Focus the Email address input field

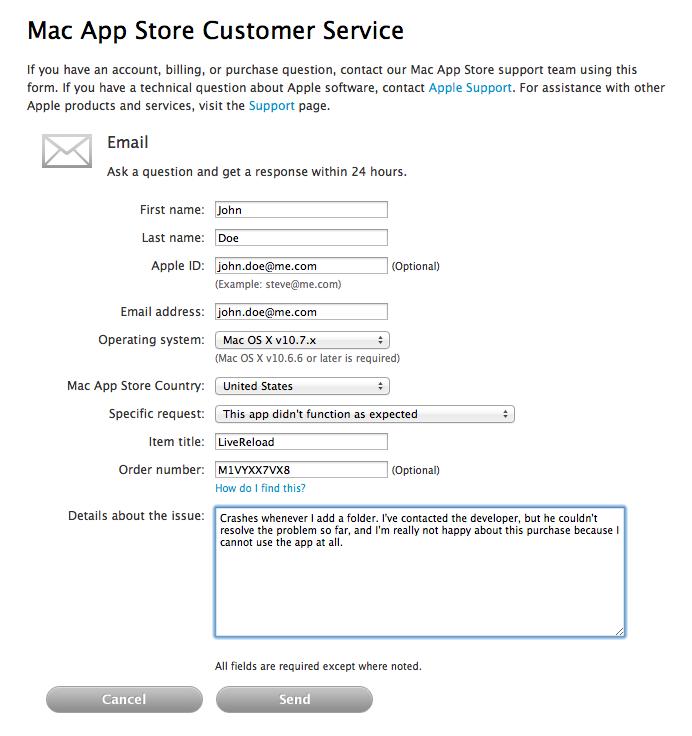(x=301, y=312)
